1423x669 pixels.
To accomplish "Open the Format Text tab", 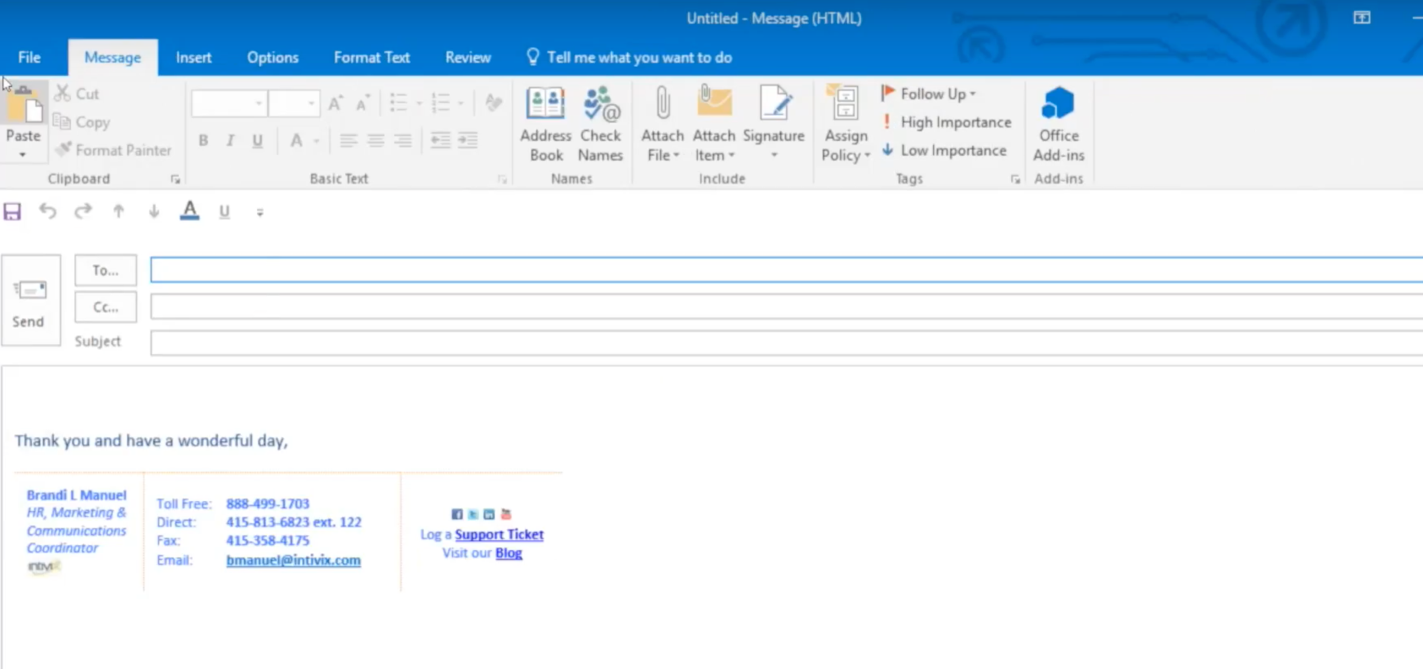I will click(371, 57).
